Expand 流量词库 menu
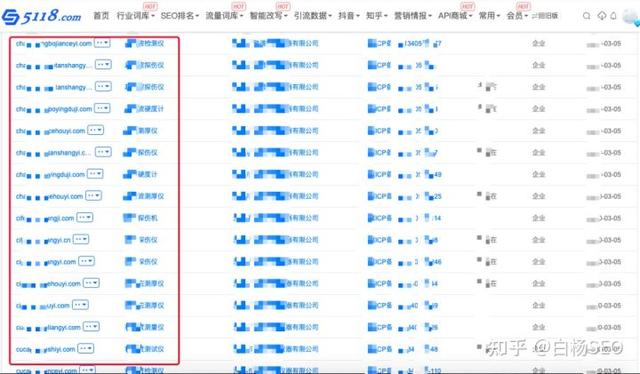Image resolution: width=640 pixels, height=374 pixels. click(x=224, y=16)
